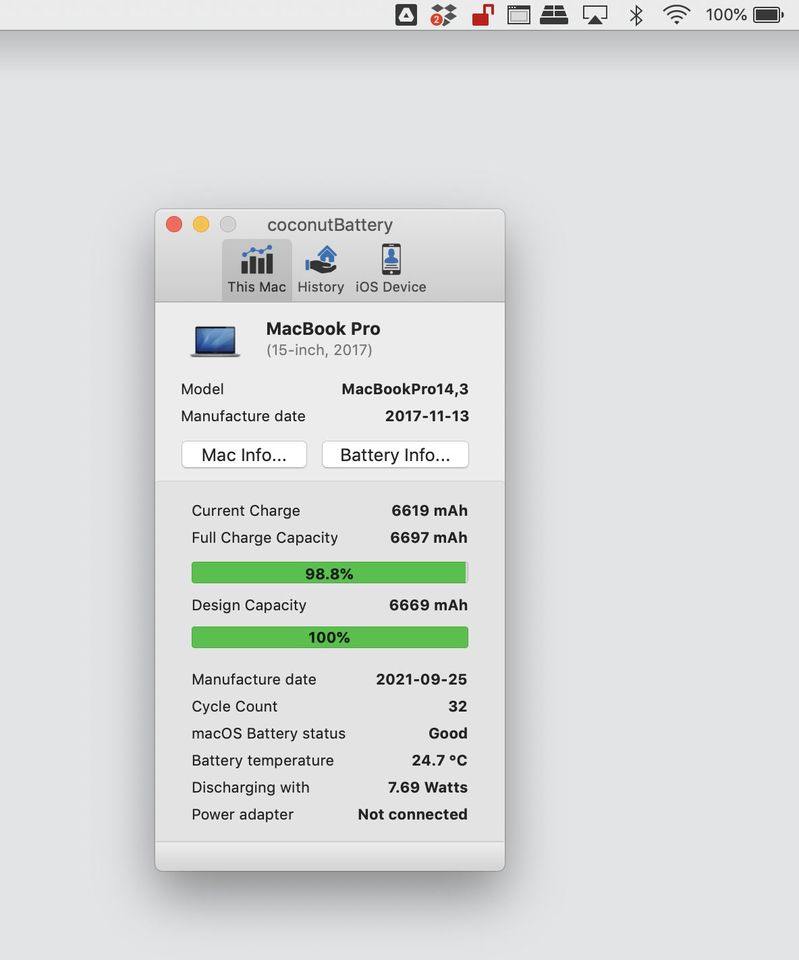The width and height of the screenshot is (799, 960).
Task: Open the AirPlay display menu
Action: pyautogui.click(x=595, y=15)
